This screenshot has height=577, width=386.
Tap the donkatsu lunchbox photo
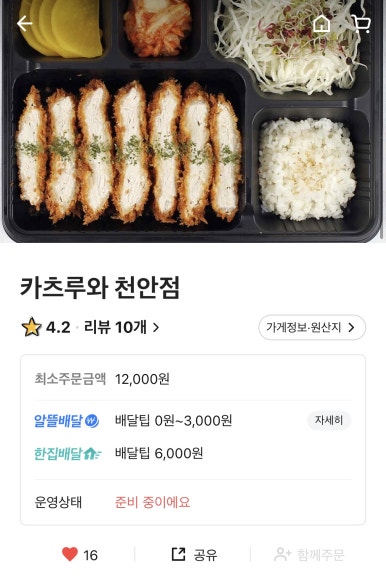193,121
